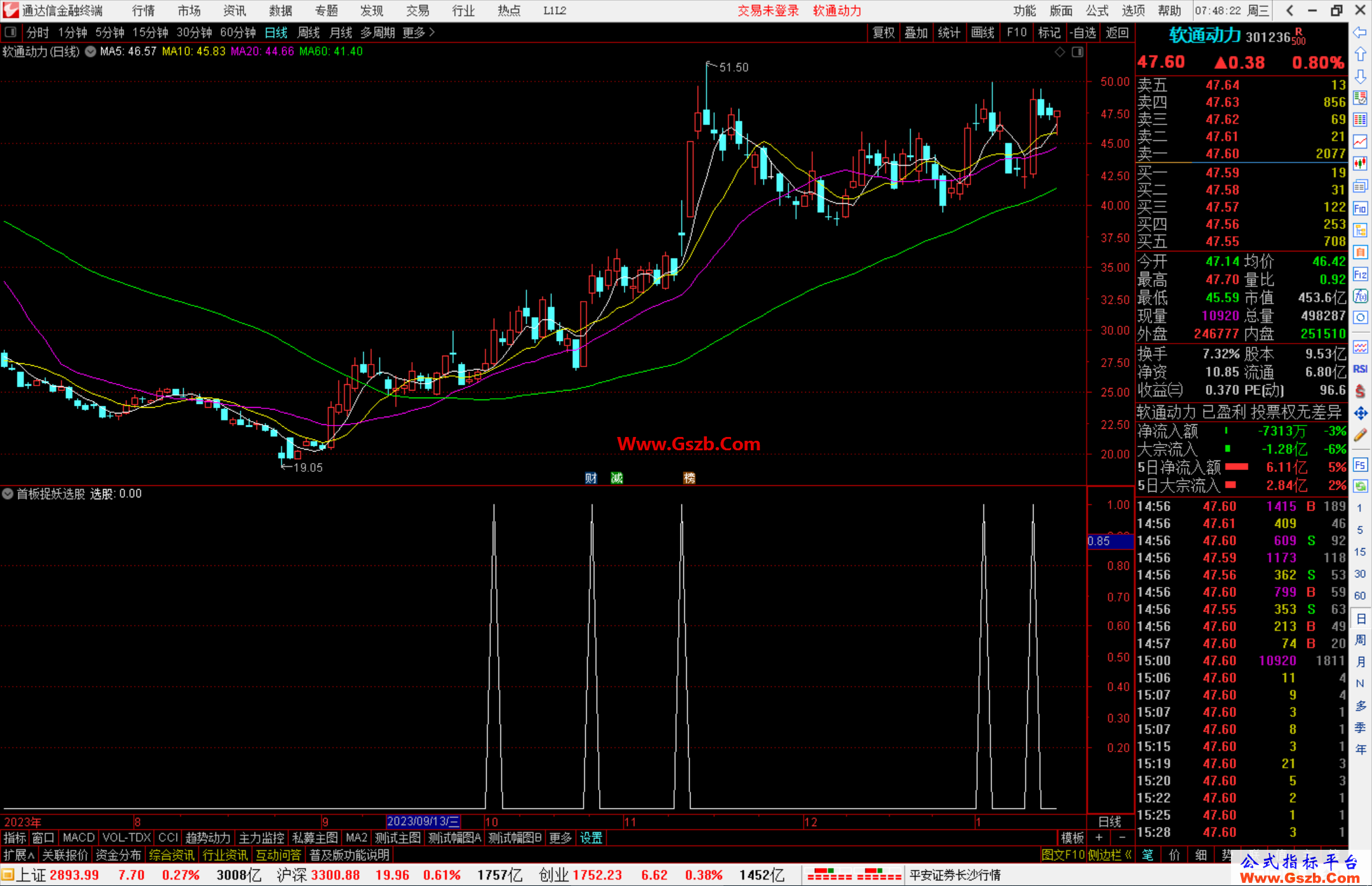Viewport: 1372px width, 886px height.
Task: Click the RSI indicator sidebar icon
Action: 1360,369
